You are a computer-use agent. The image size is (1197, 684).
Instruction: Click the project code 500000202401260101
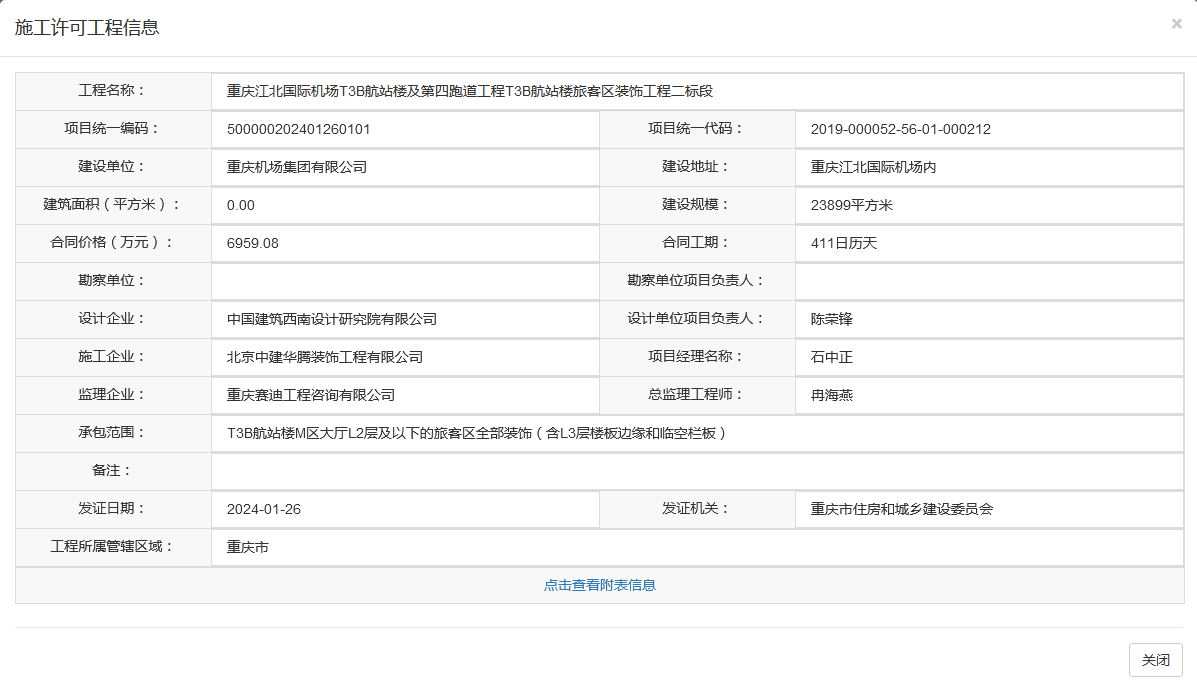[298, 130]
